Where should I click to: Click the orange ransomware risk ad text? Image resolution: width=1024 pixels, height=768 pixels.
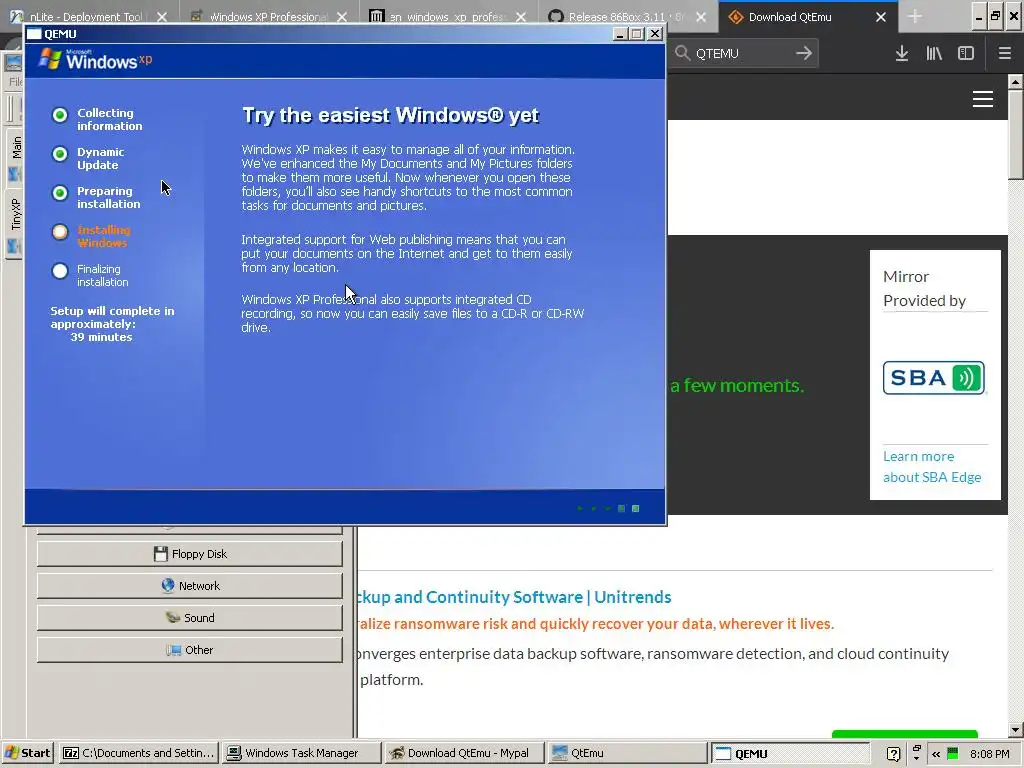pyautogui.click(x=596, y=624)
